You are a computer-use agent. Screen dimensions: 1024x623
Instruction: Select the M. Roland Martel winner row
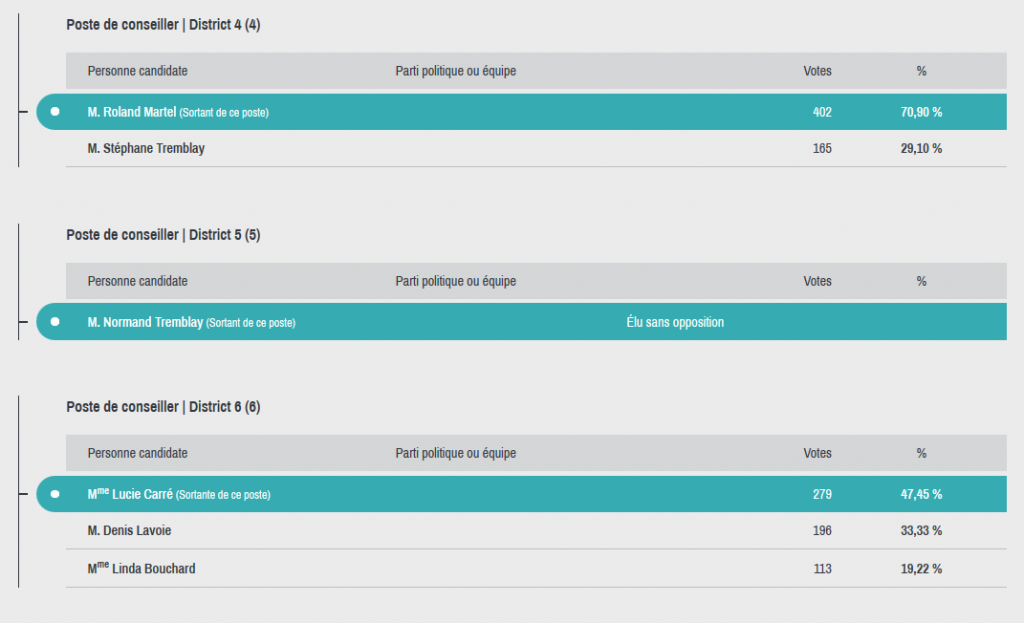tap(521, 112)
